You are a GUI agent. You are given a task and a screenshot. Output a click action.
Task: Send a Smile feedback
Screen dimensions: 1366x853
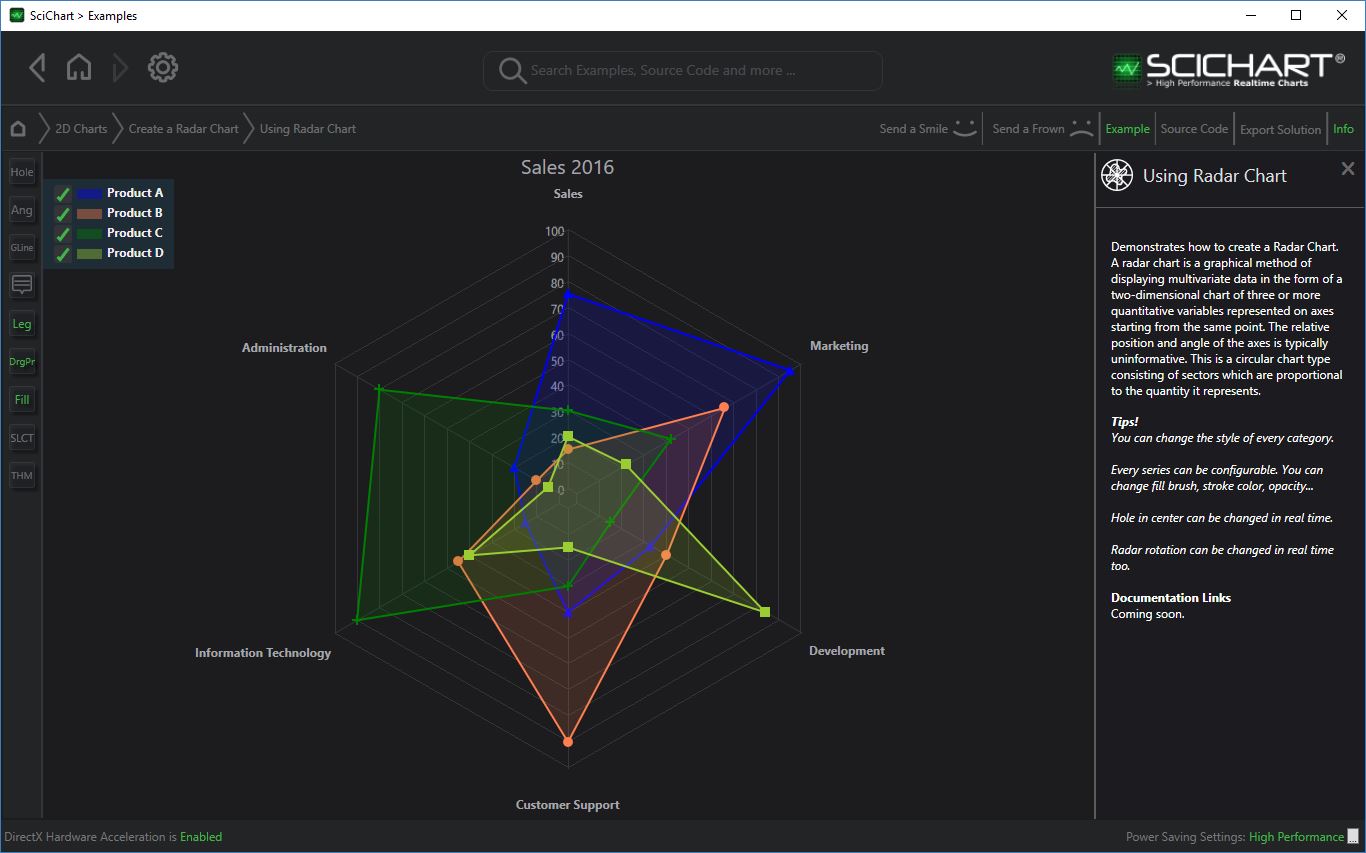(928, 128)
